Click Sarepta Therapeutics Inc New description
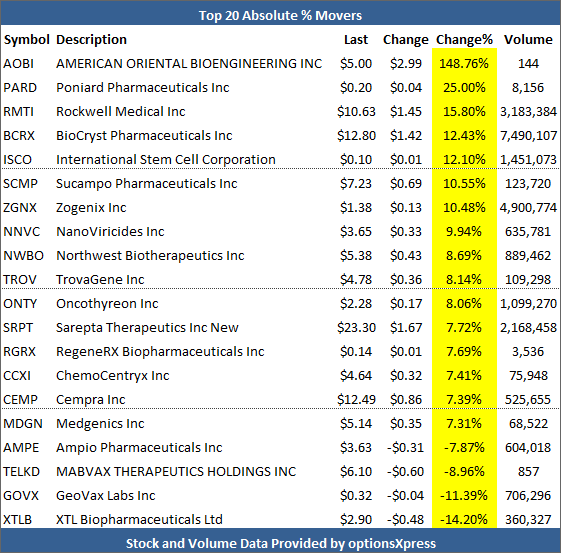This screenshot has width=561, height=553. coord(147,327)
